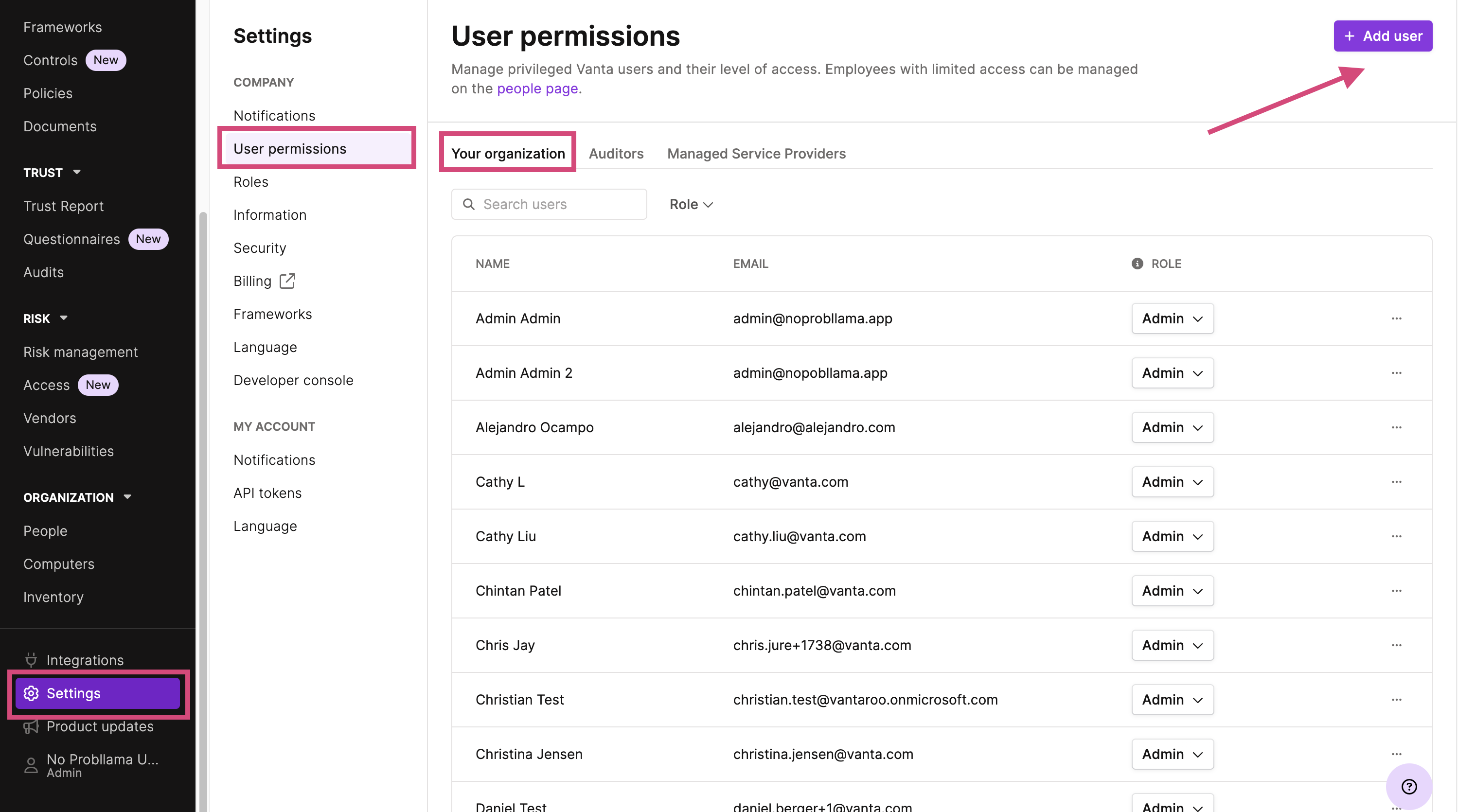Open Trust Report in sidebar
The width and height of the screenshot is (1458, 812).
click(63, 206)
